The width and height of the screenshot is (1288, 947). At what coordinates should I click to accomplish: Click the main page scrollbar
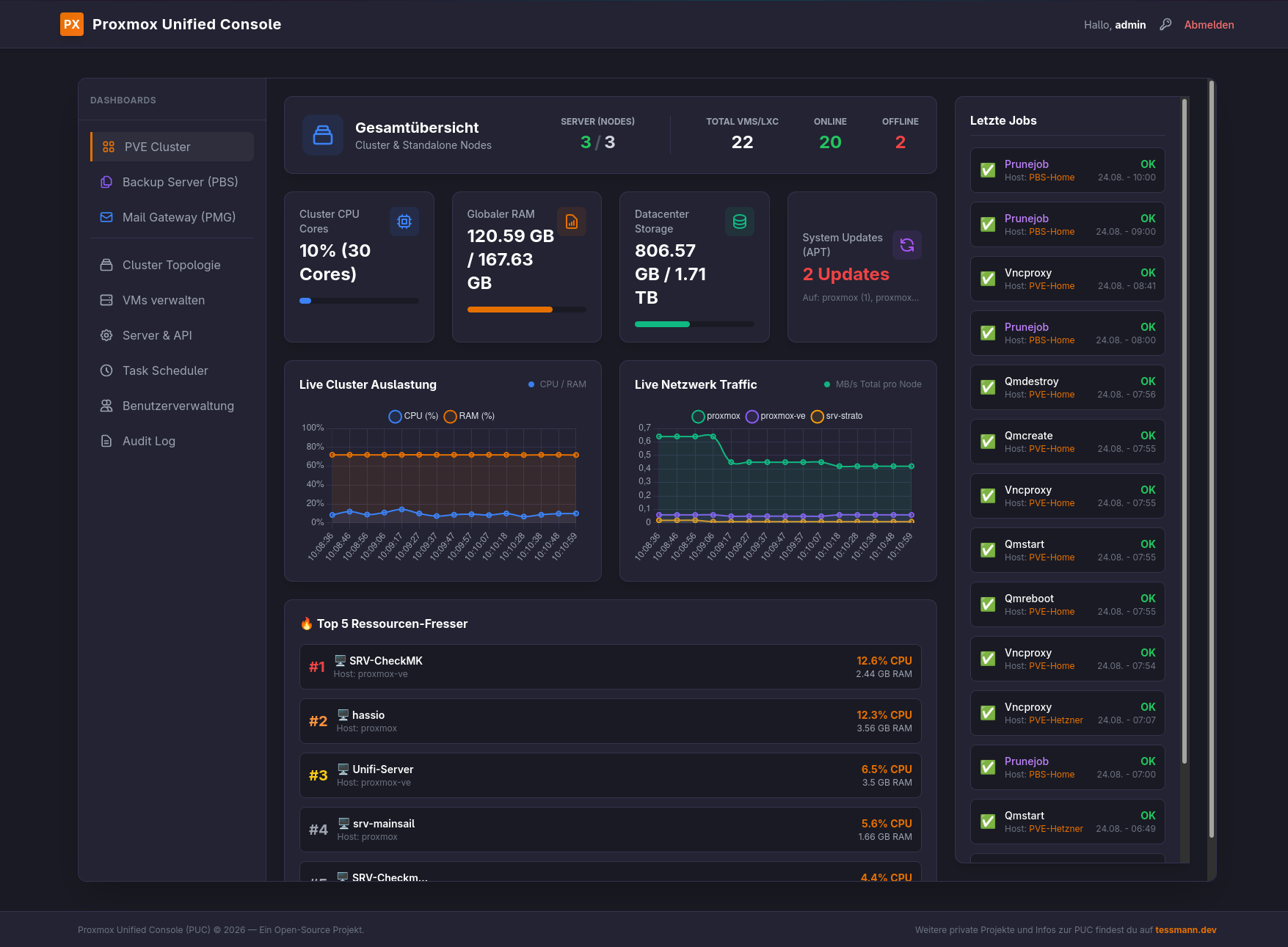1211,459
